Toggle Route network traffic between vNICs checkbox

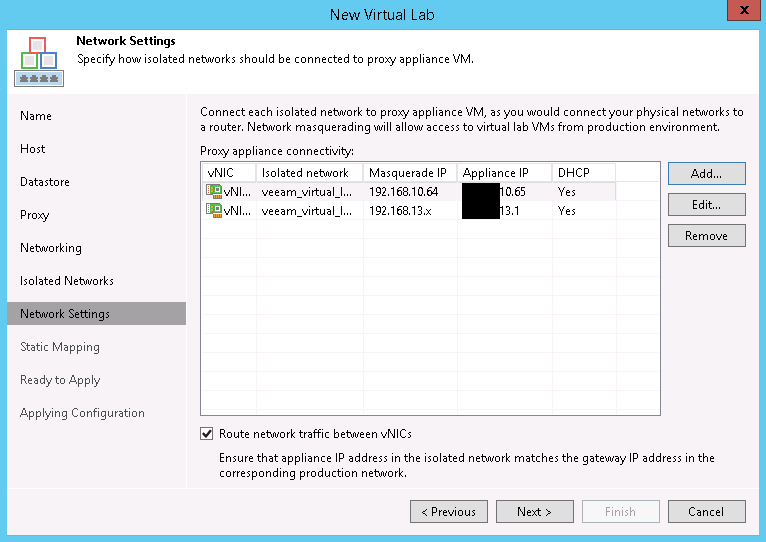[x=207, y=434]
